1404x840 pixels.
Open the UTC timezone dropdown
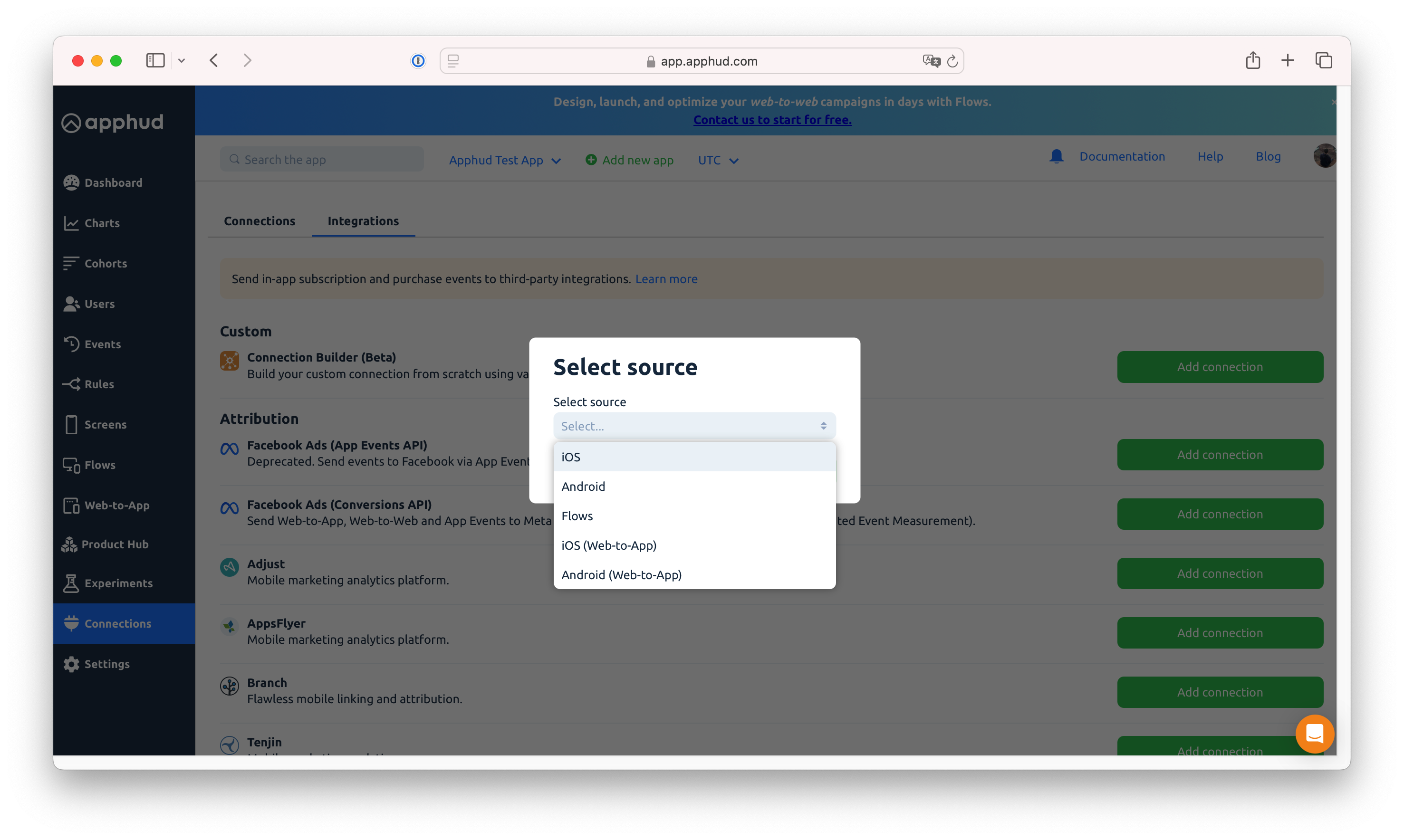(x=717, y=160)
